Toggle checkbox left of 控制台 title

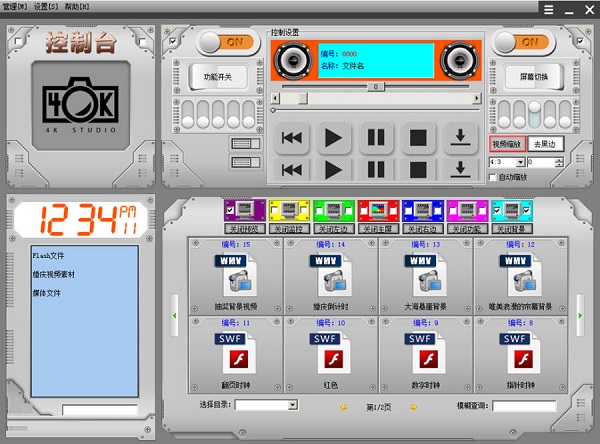point(18,41)
